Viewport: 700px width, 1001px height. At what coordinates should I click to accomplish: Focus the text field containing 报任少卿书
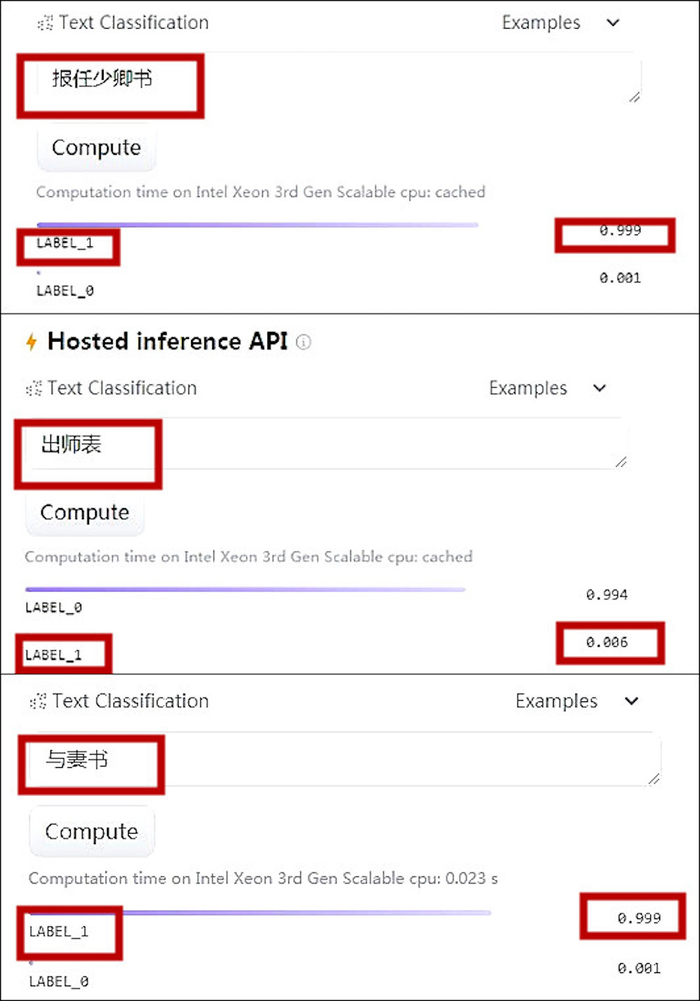click(400, 78)
